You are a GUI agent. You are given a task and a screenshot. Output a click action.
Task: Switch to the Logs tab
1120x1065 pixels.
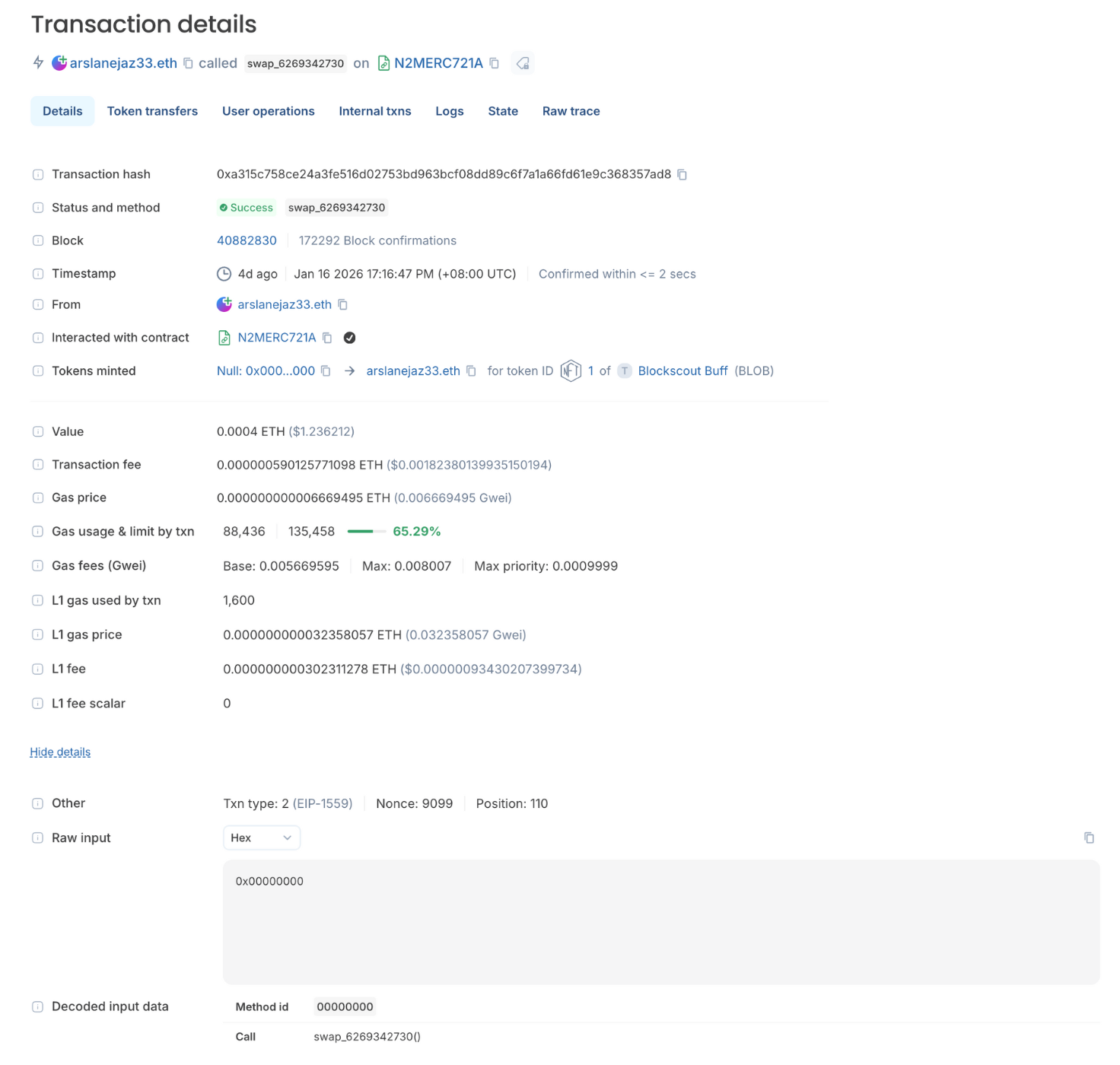pos(449,111)
